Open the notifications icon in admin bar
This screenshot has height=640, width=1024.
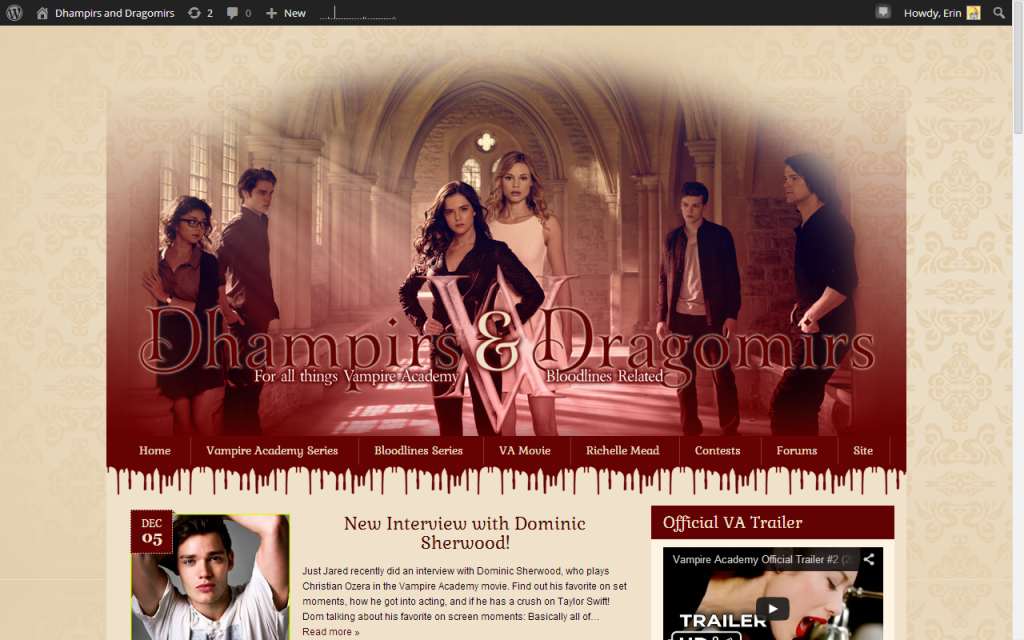883,12
